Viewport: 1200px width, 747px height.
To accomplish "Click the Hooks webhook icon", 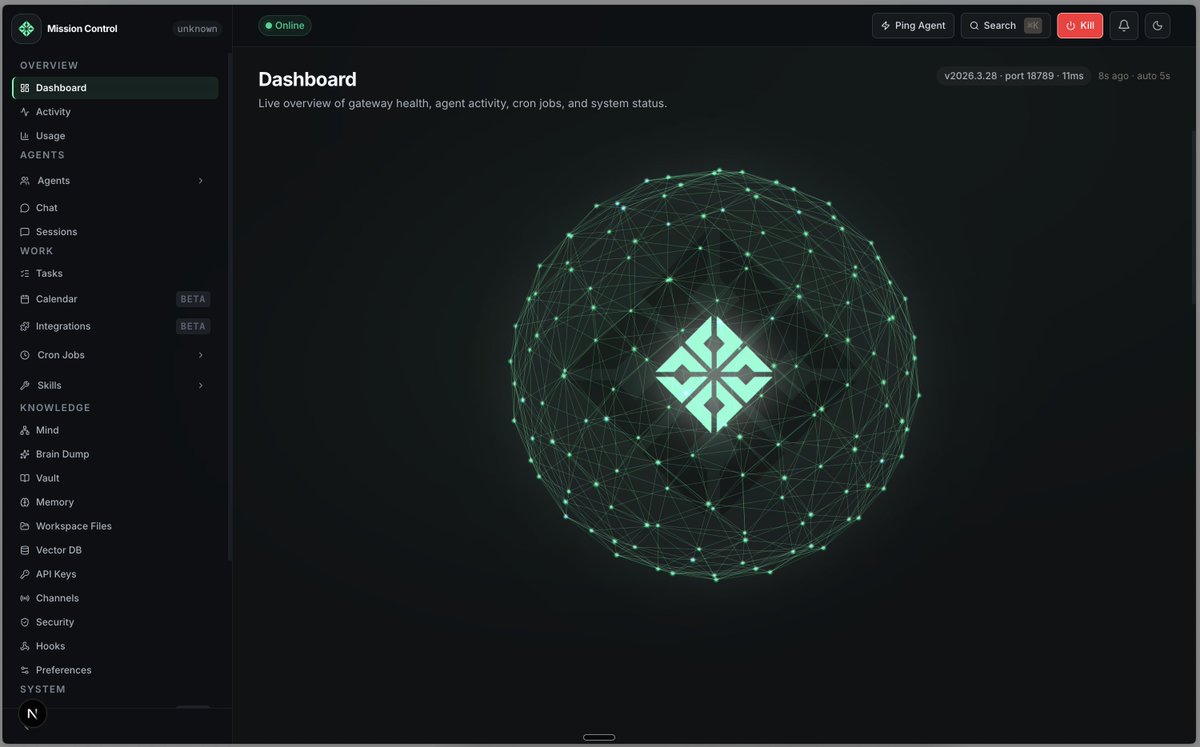I will tap(25, 646).
